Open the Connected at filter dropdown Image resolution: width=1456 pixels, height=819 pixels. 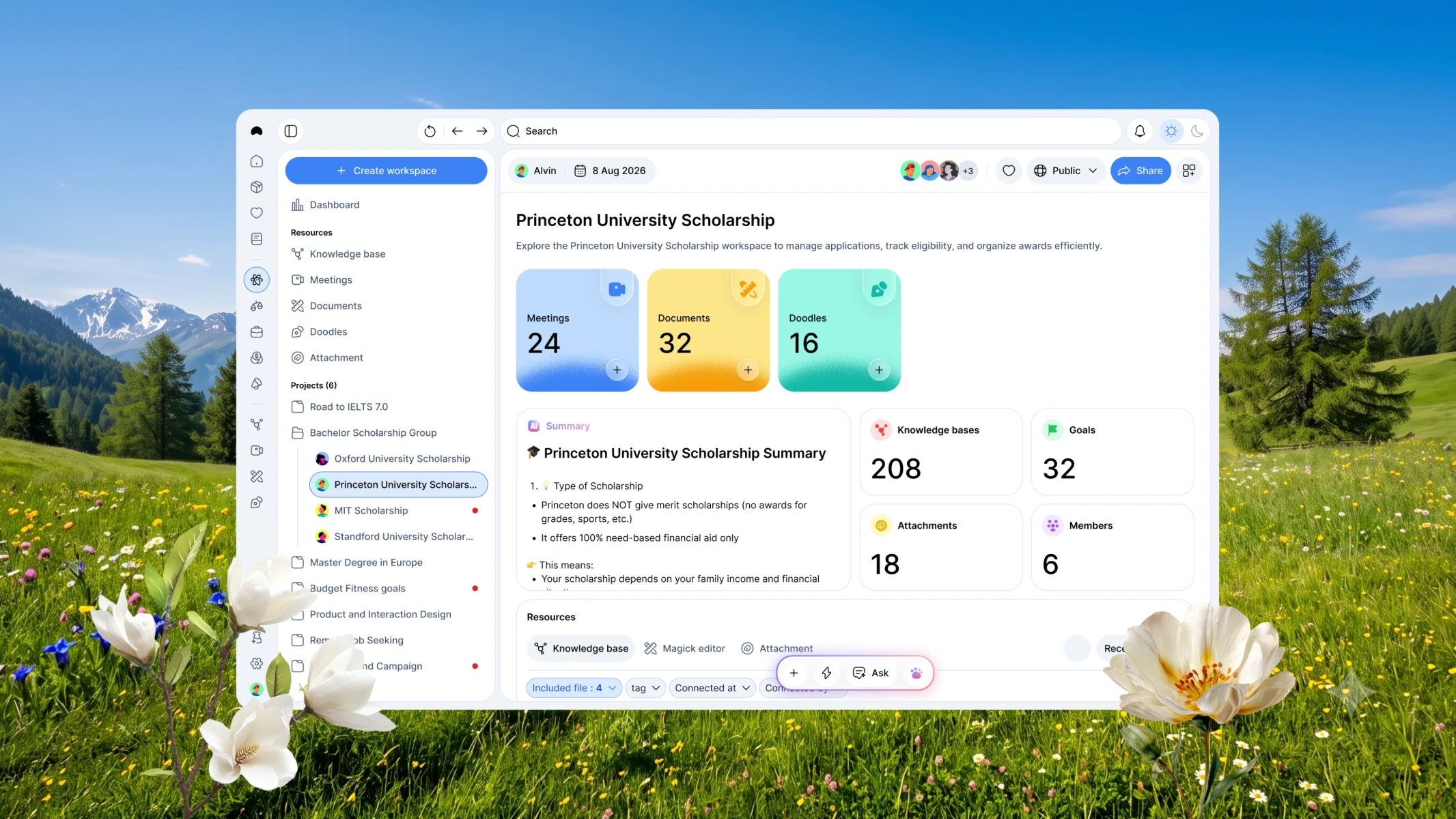[712, 689]
